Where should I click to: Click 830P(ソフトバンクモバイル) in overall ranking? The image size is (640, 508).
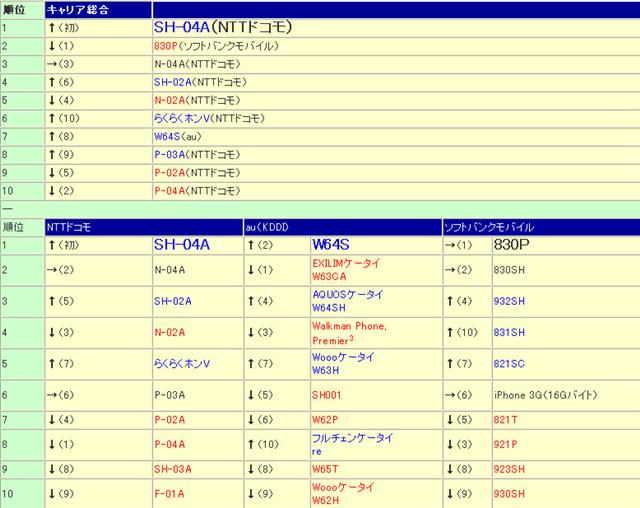click(x=216, y=46)
